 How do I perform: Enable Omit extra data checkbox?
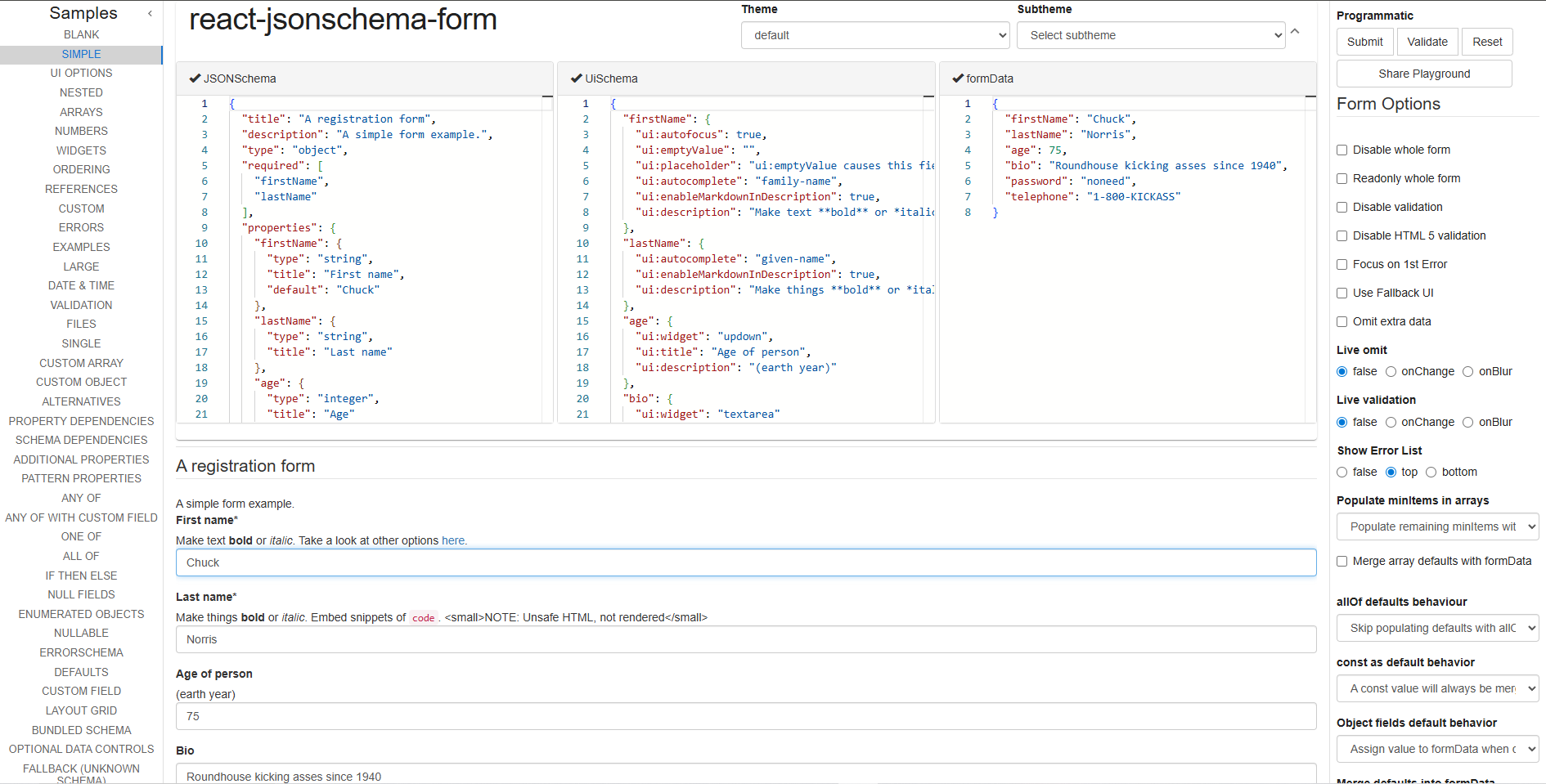[x=1342, y=321]
